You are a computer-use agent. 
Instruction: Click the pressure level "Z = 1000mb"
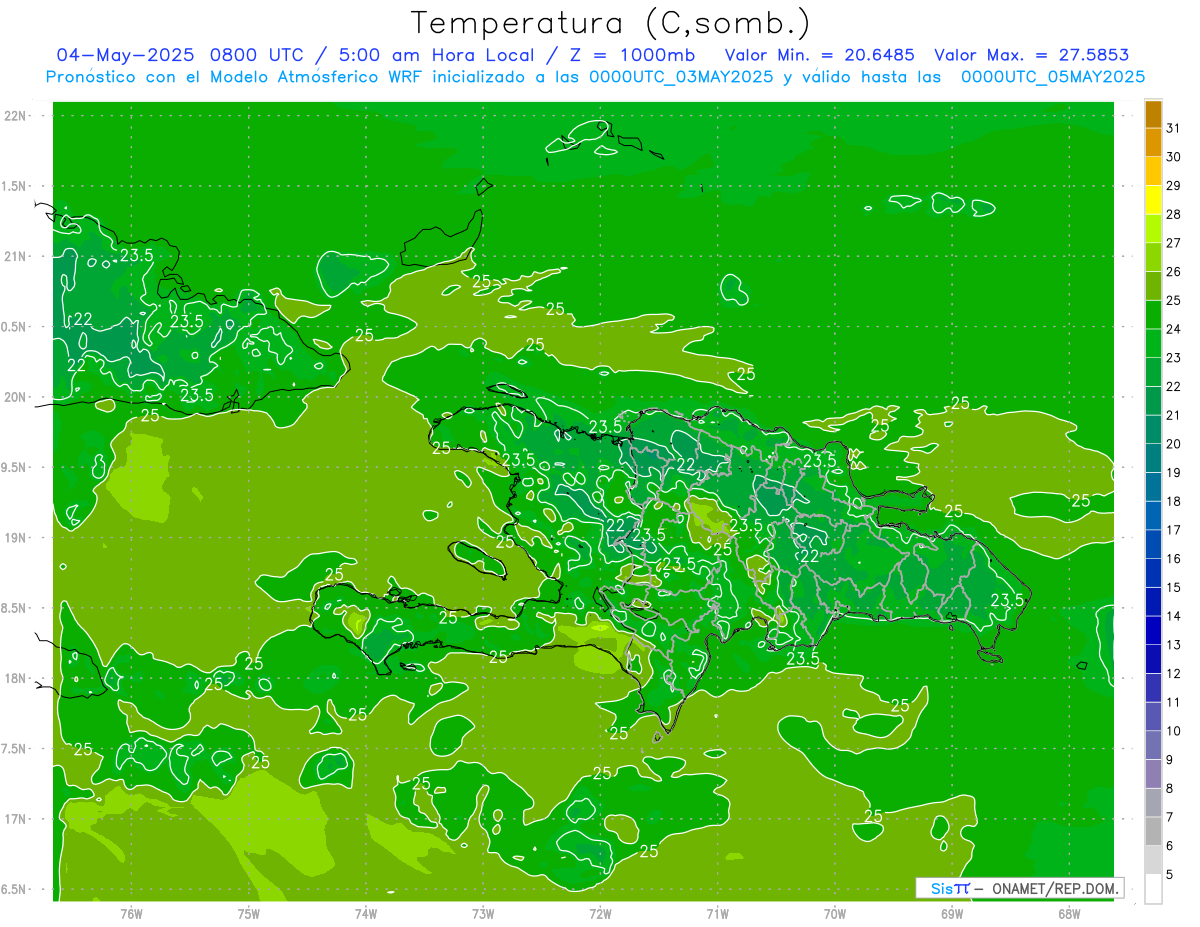click(x=631, y=55)
